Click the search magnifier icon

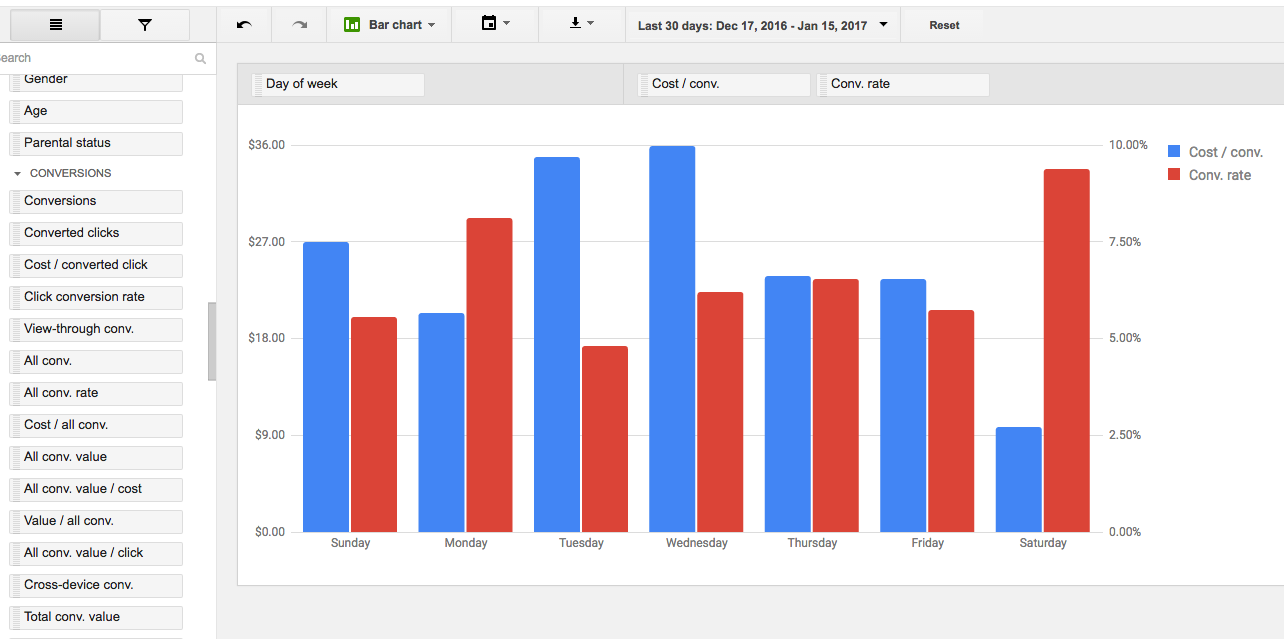coord(201,59)
